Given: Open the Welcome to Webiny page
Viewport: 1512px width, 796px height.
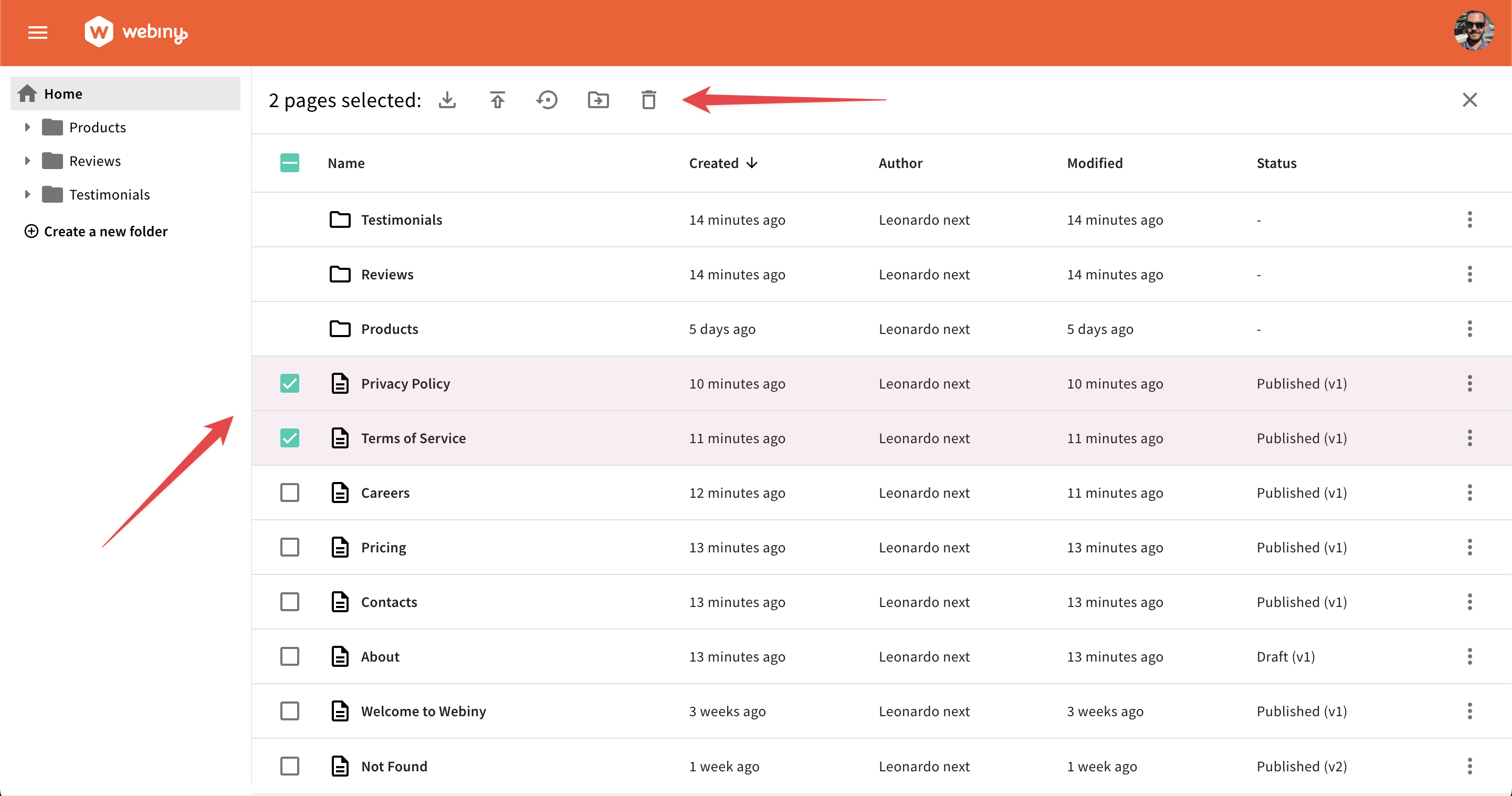Looking at the screenshot, I should [x=423, y=711].
